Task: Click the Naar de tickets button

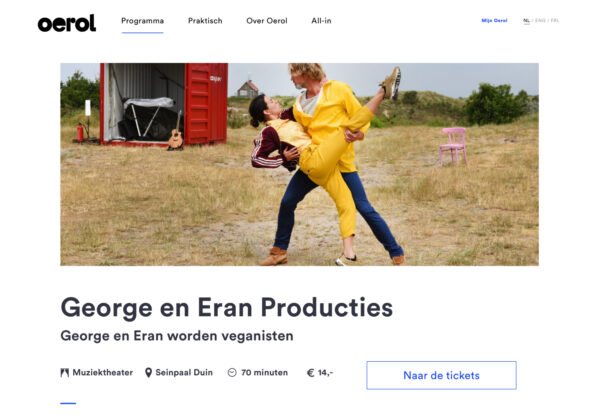Action: click(441, 375)
